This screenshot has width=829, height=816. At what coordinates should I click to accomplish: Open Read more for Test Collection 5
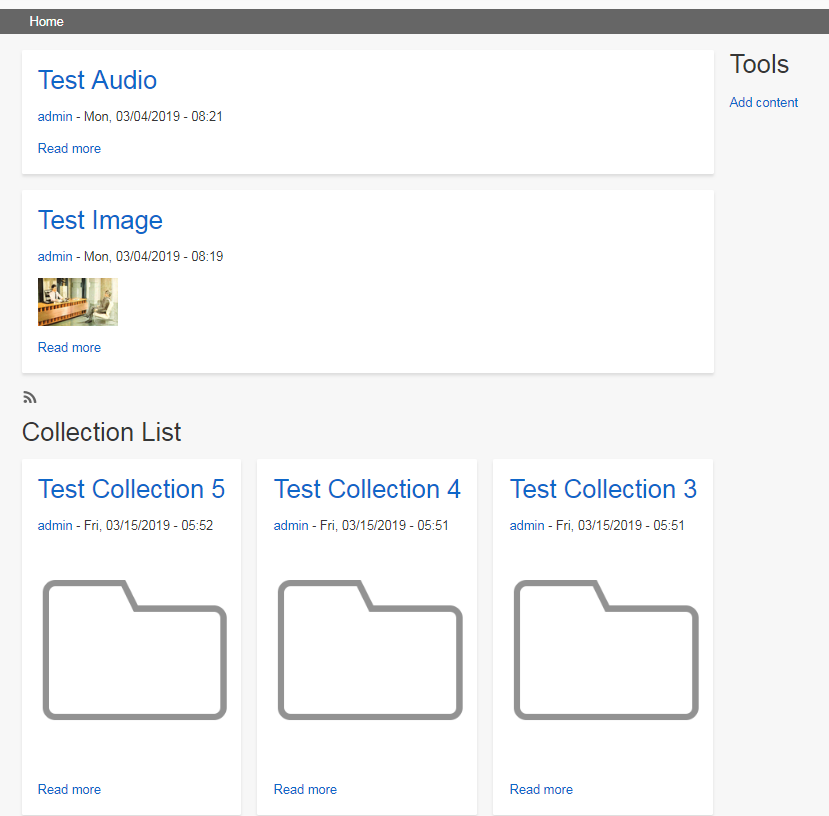(x=69, y=789)
